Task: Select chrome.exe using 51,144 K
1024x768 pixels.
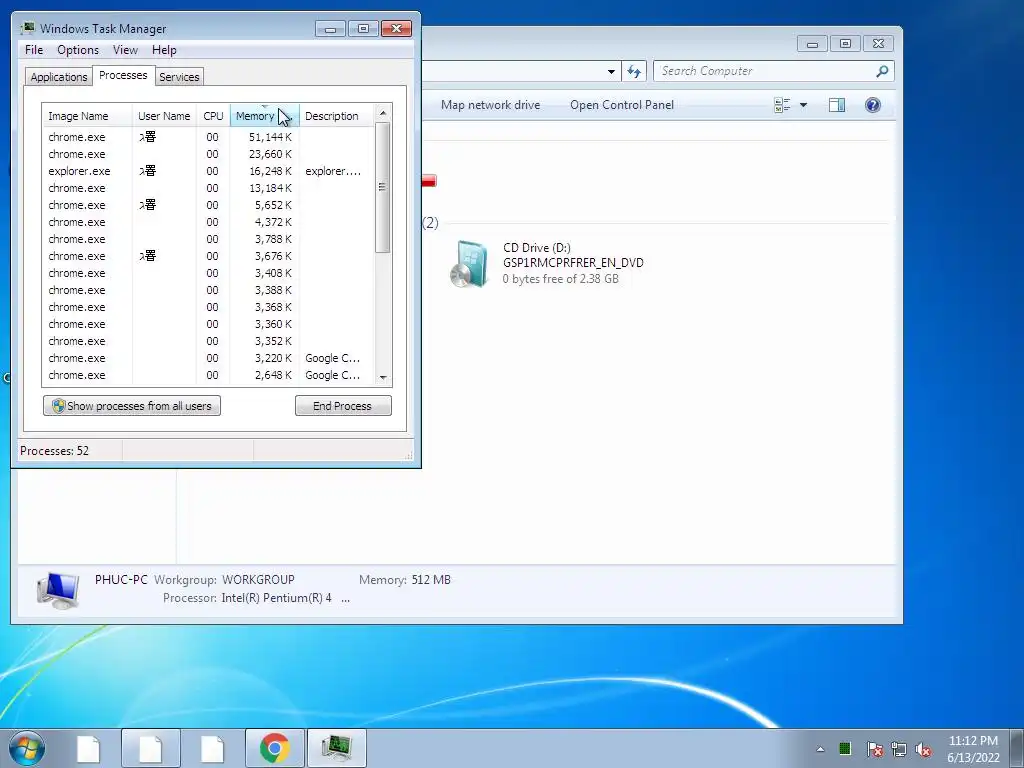Action: [x=208, y=137]
